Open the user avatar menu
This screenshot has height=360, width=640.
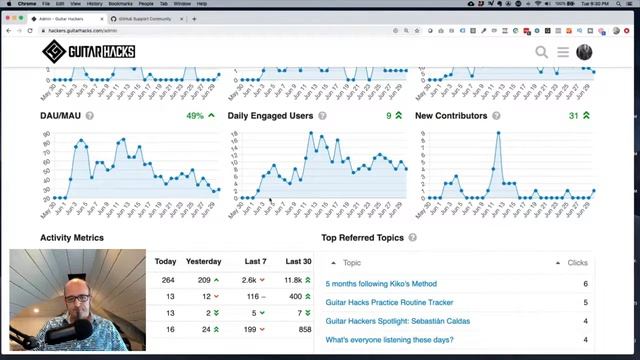click(x=584, y=52)
